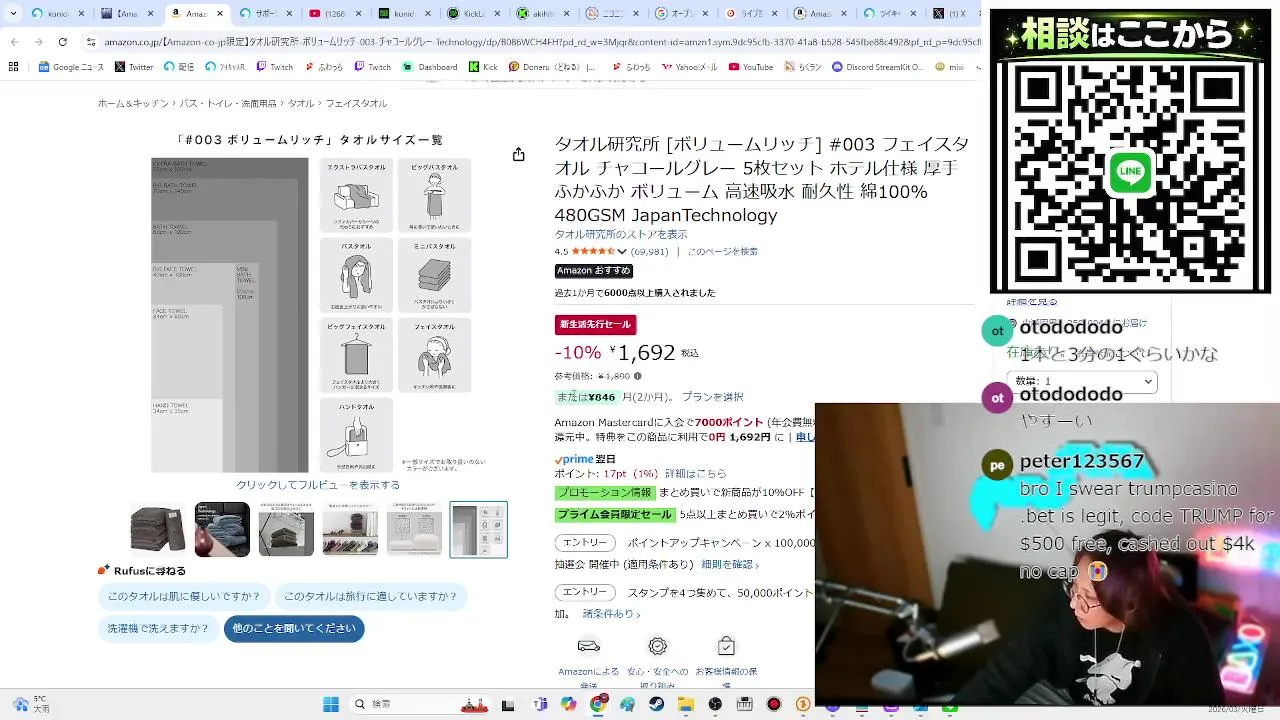Open the 数量 quantity dropdown
Viewport: 1280px width, 720px height.
(x=1081, y=381)
